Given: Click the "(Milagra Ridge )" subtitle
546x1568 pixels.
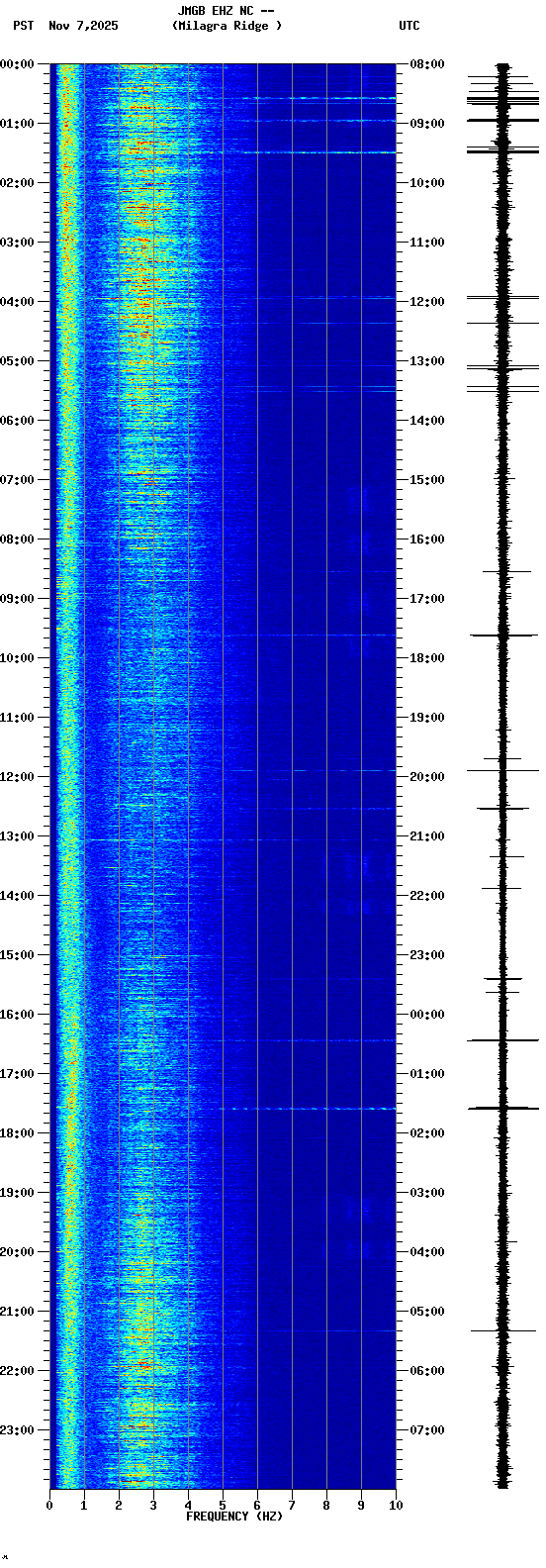Looking at the screenshot, I should point(227,26).
